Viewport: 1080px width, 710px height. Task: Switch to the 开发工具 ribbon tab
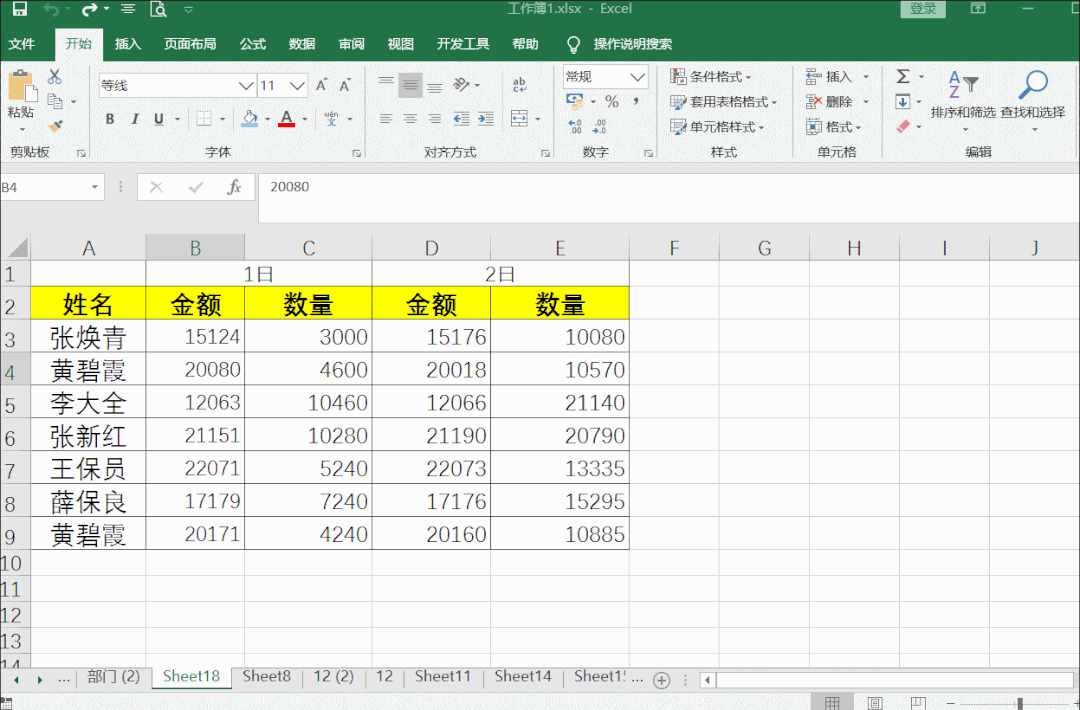click(463, 44)
